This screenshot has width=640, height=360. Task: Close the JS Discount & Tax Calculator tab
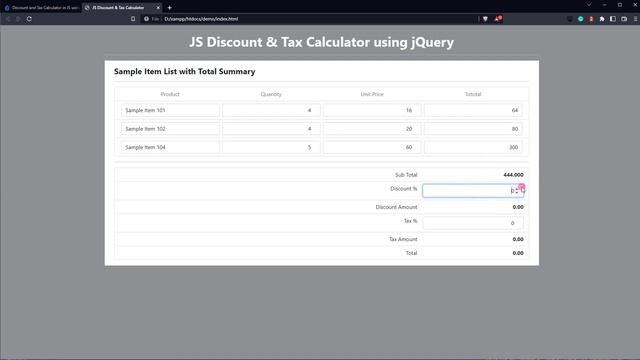158,7
